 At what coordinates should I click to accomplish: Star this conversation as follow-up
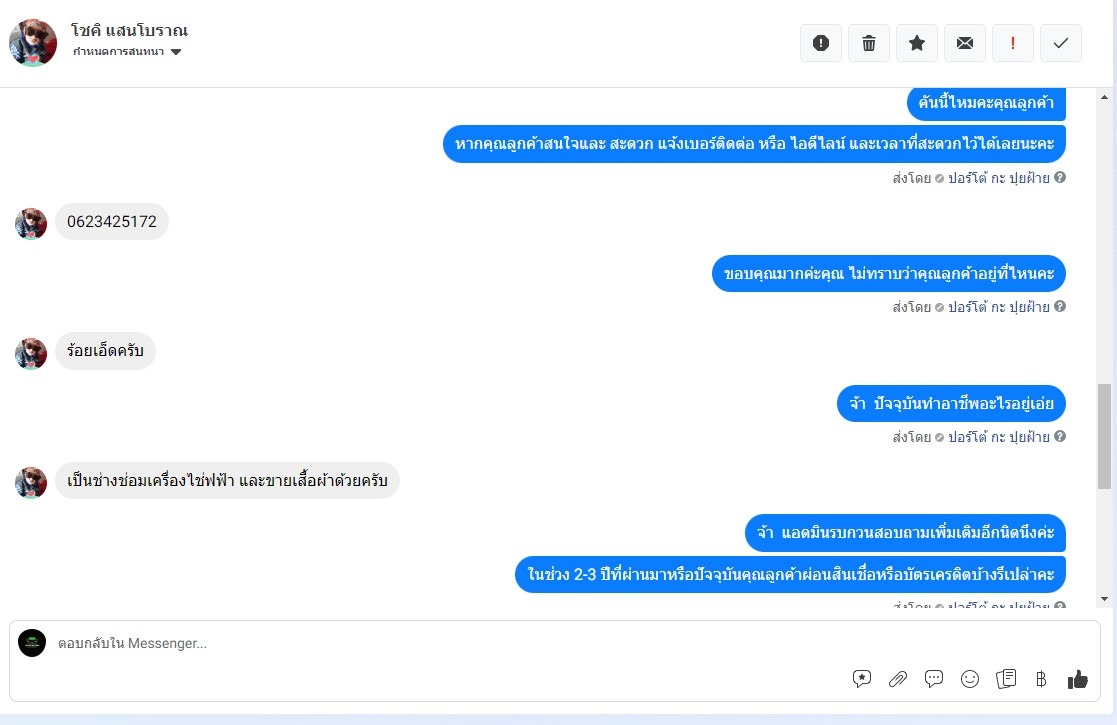pyautogui.click(x=917, y=43)
